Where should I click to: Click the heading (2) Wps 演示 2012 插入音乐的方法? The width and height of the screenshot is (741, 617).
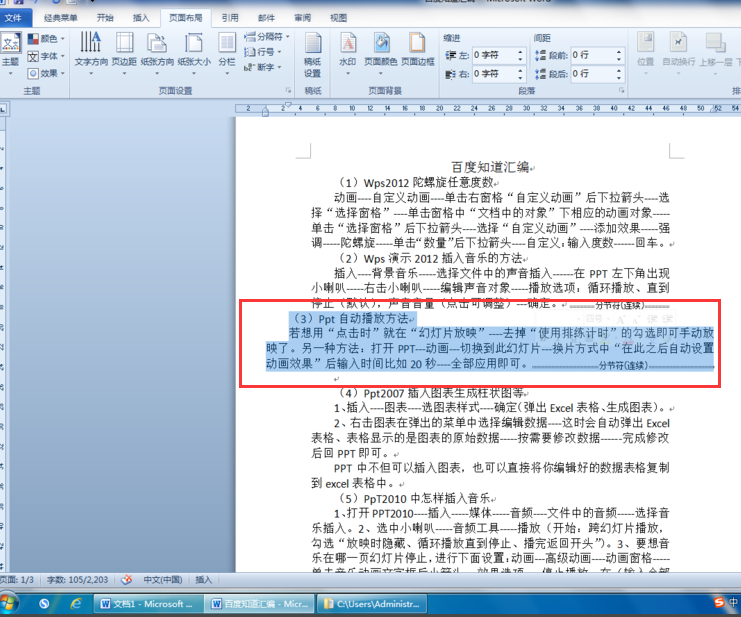430,258
